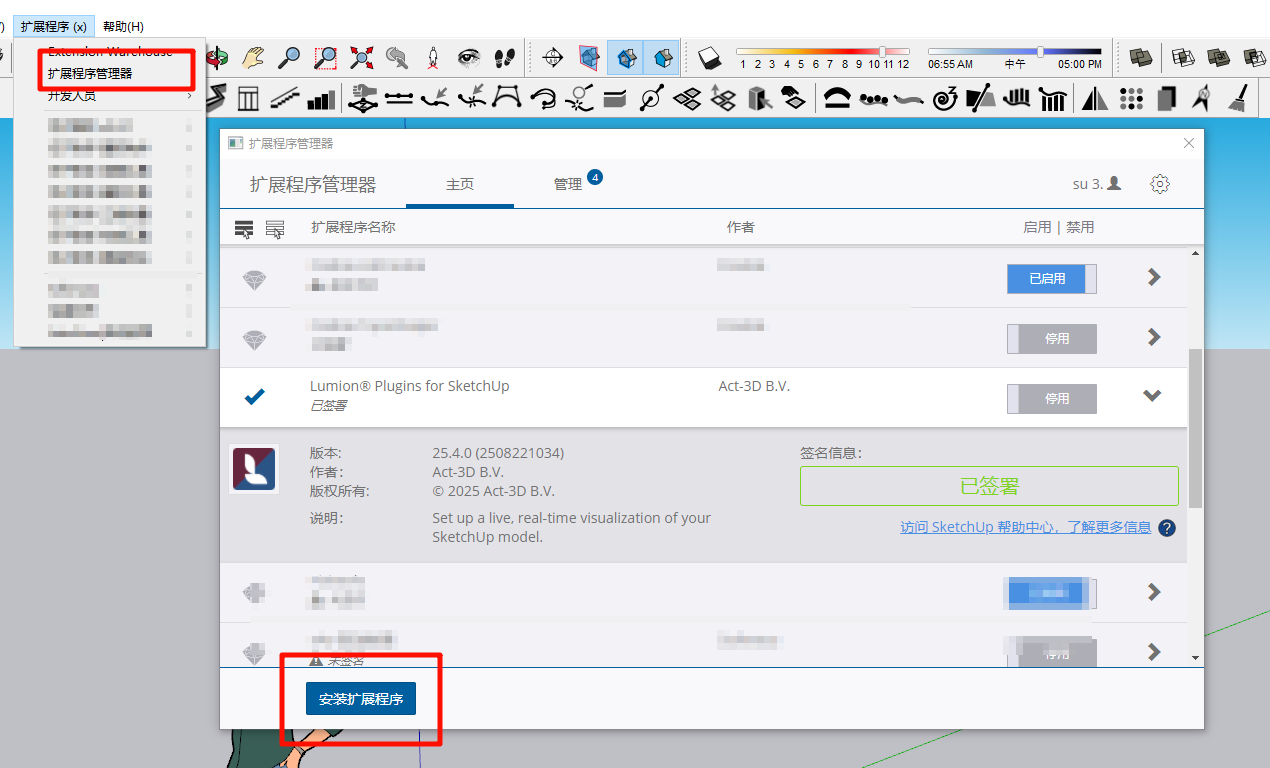Click the Zoom Window tool icon
The width and height of the screenshot is (1270, 768).
pyautogui.click(x=325, y=58)
